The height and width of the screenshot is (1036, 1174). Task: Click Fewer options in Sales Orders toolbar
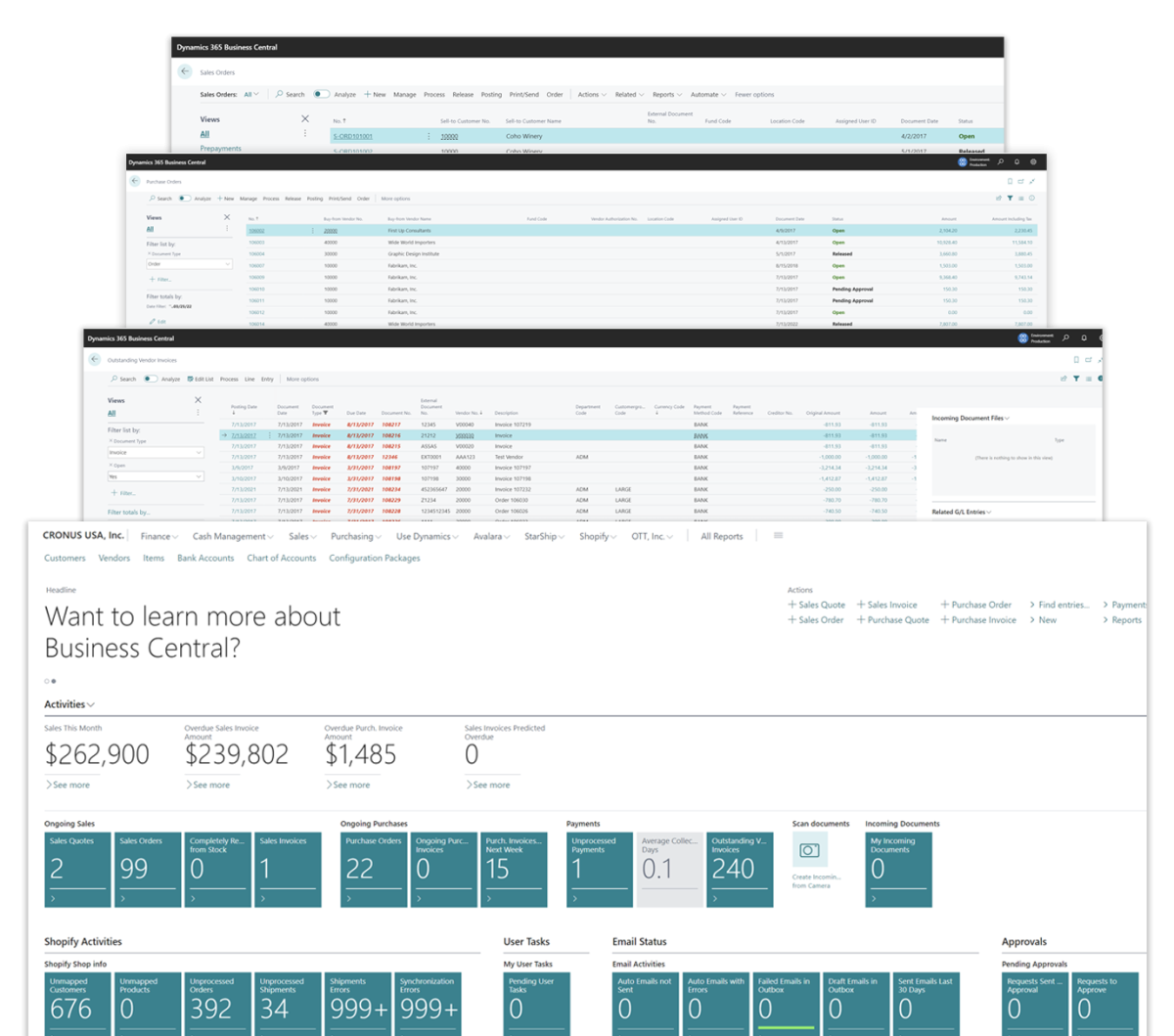[754, 95]
